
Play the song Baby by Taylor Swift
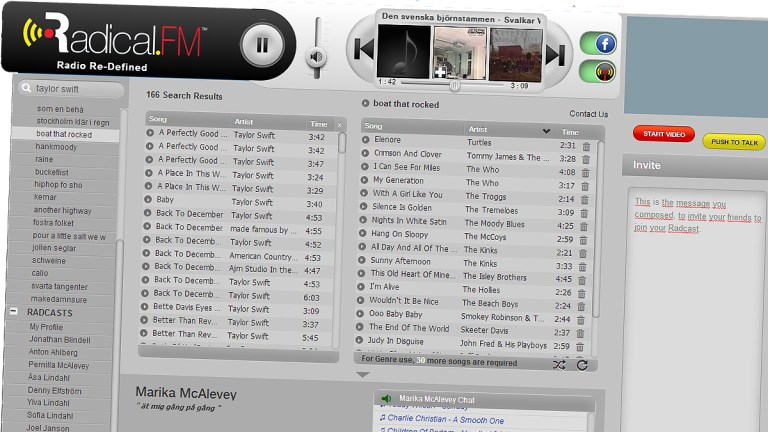[148, 199]
